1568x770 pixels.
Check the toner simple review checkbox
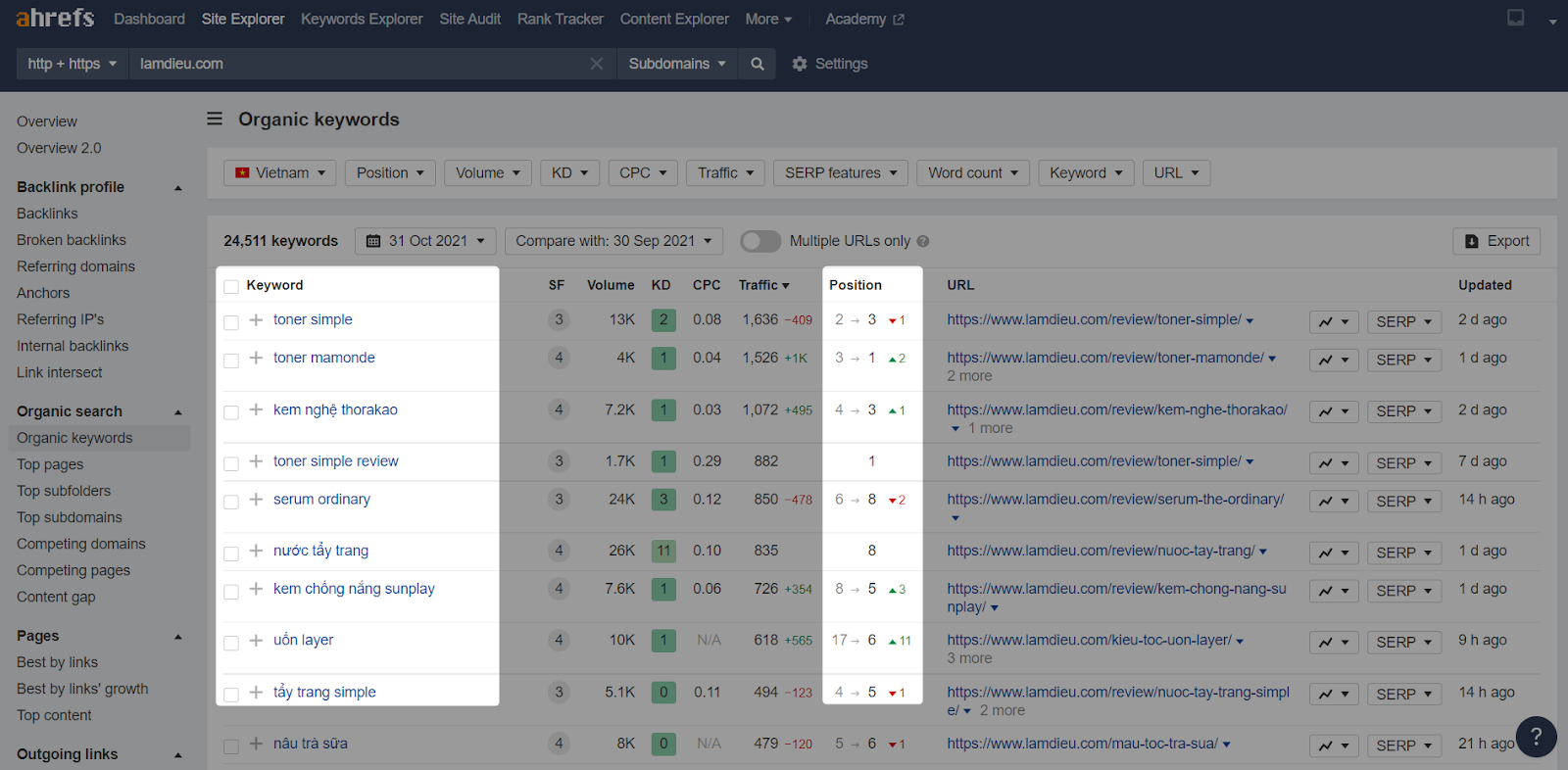tap(231, 463)
